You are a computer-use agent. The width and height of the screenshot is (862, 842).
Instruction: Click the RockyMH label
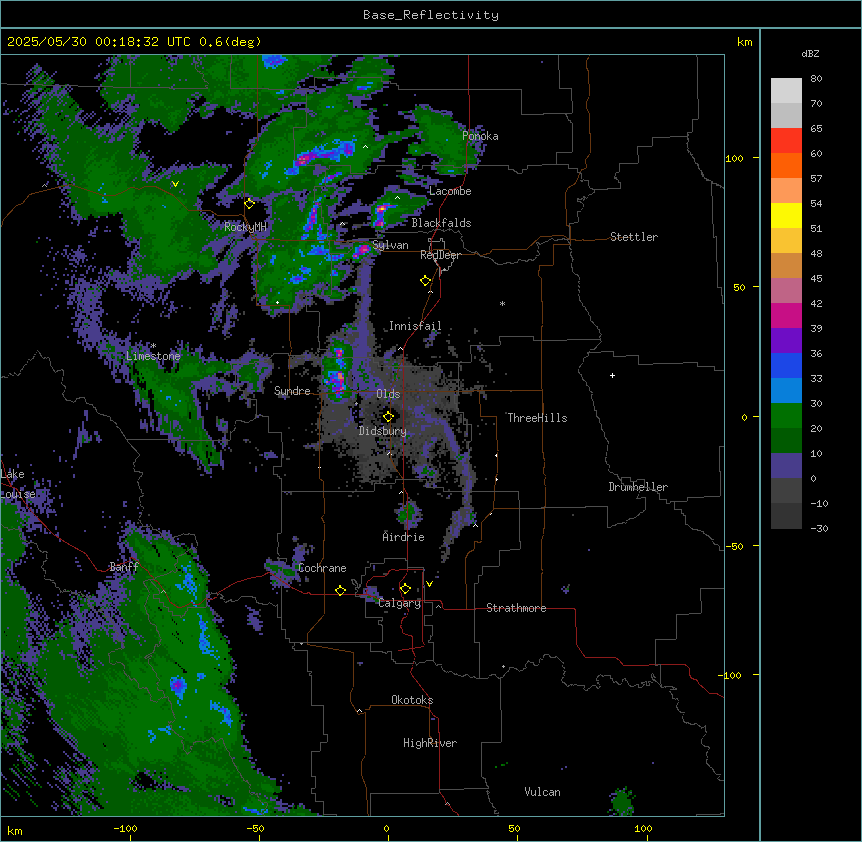pos(245,227)
